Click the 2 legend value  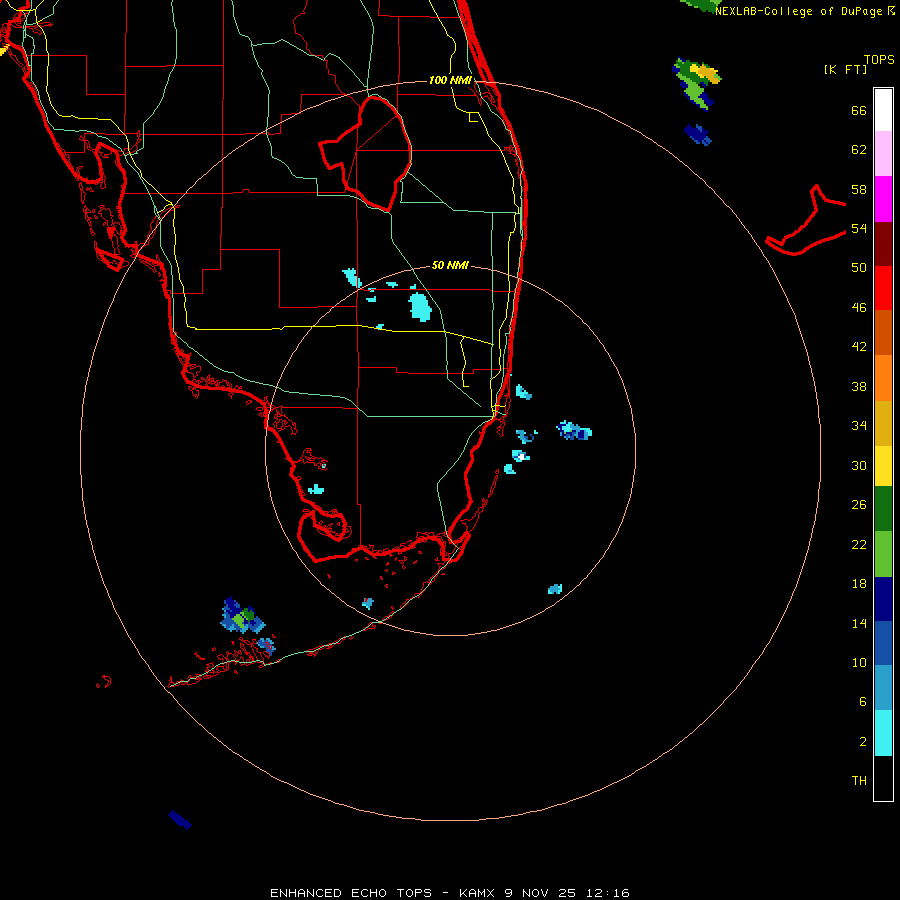(x=863, y=742)
